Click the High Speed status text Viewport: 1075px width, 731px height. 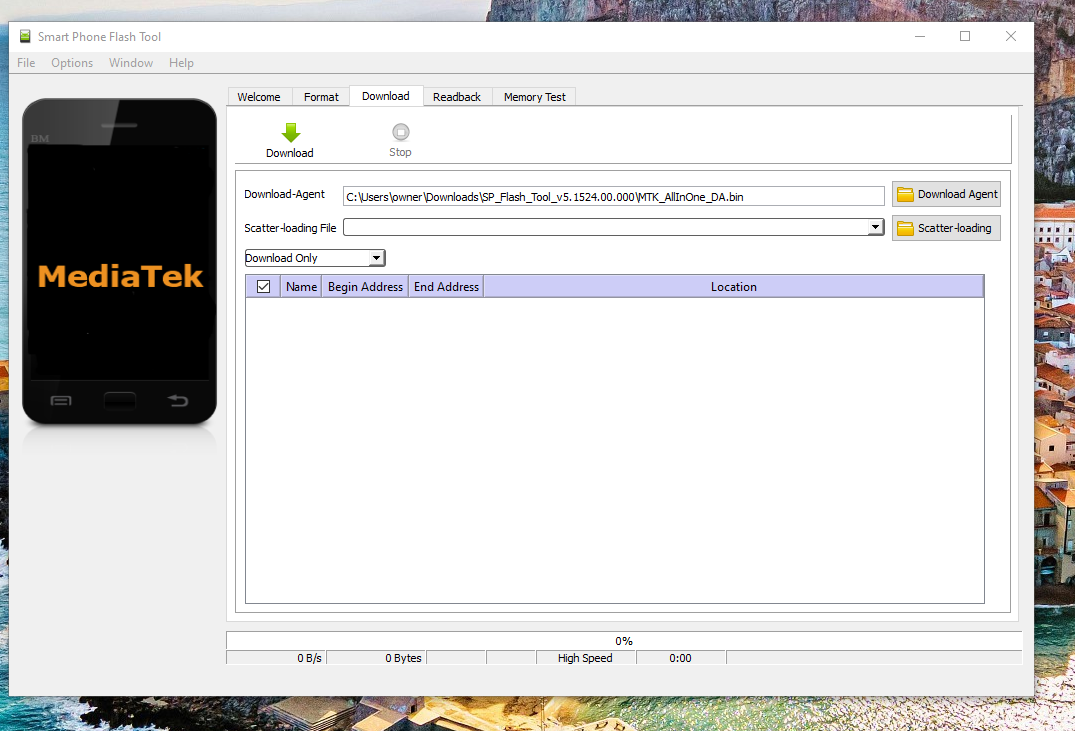tap(585, 658)
